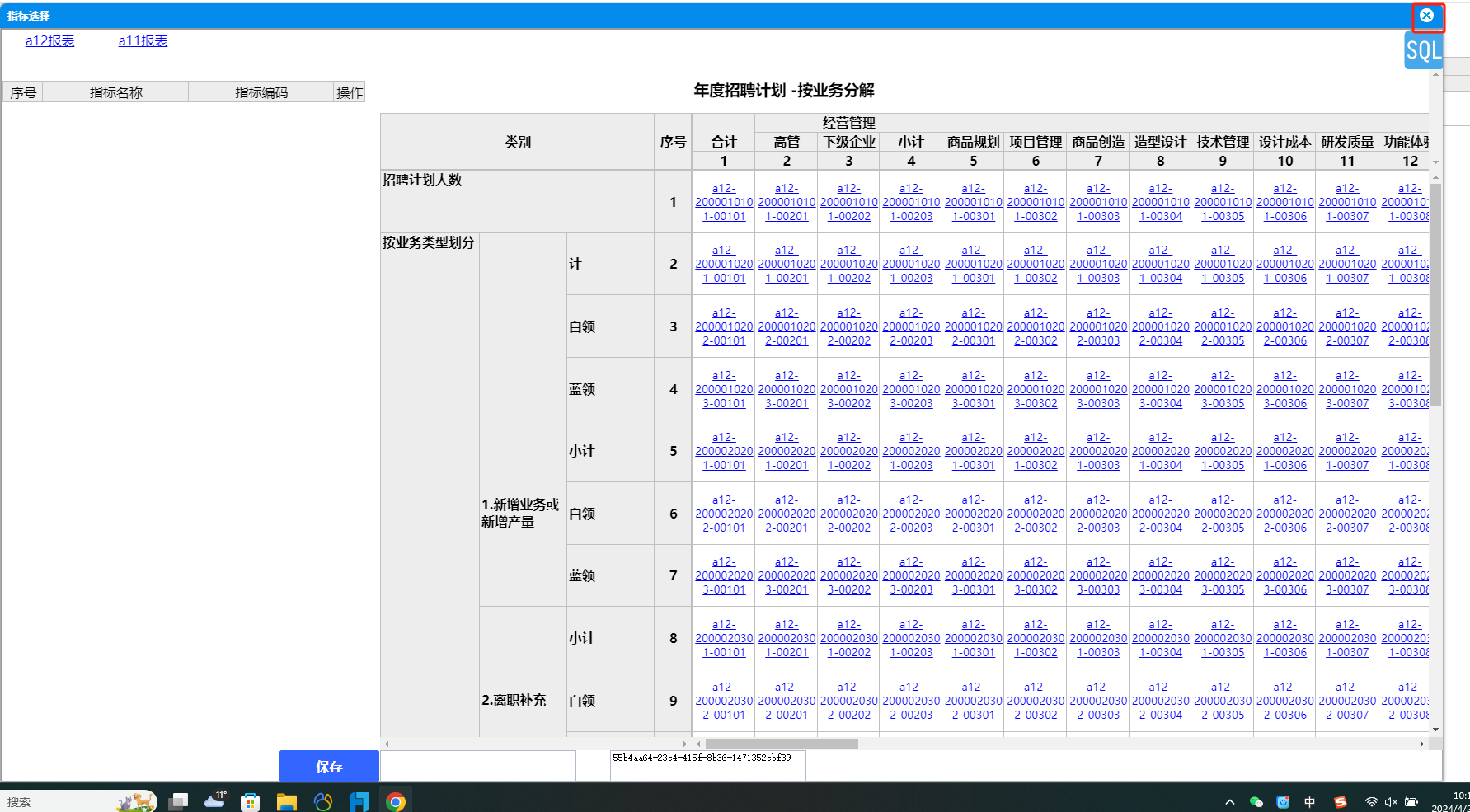Viewport: 1470px width, 812px height.
Task: Click the 招聘计划人数 row label
Action: point(422,180)
